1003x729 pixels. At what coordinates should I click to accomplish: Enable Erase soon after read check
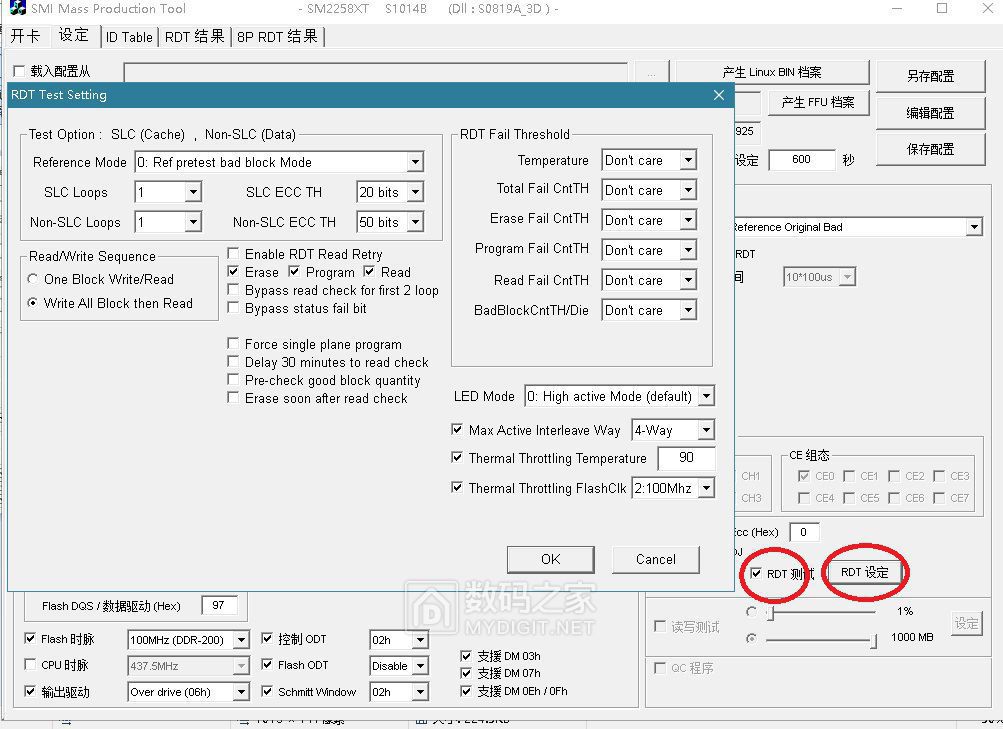233,398
